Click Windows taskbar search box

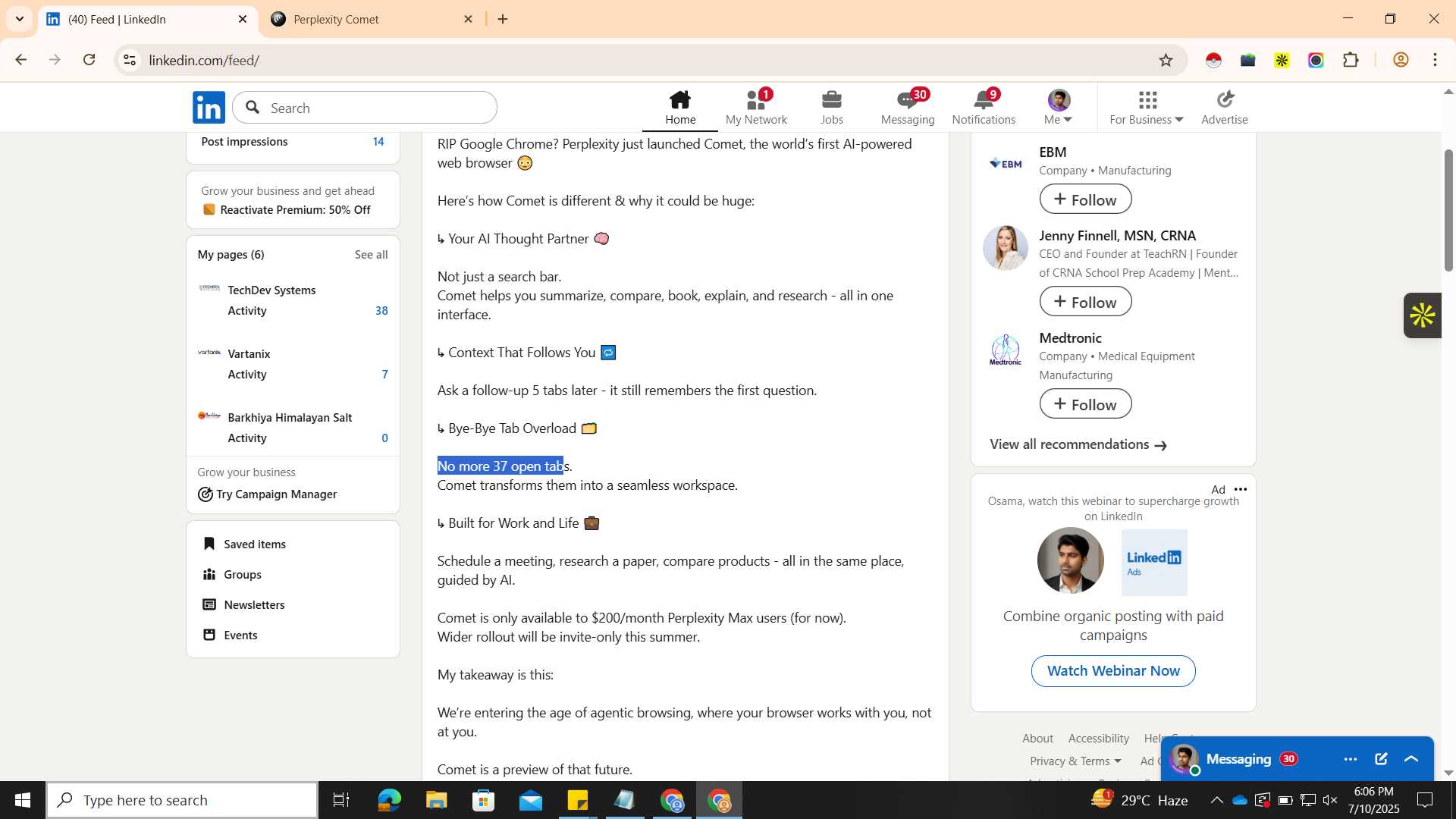click(x=182, y=800)
